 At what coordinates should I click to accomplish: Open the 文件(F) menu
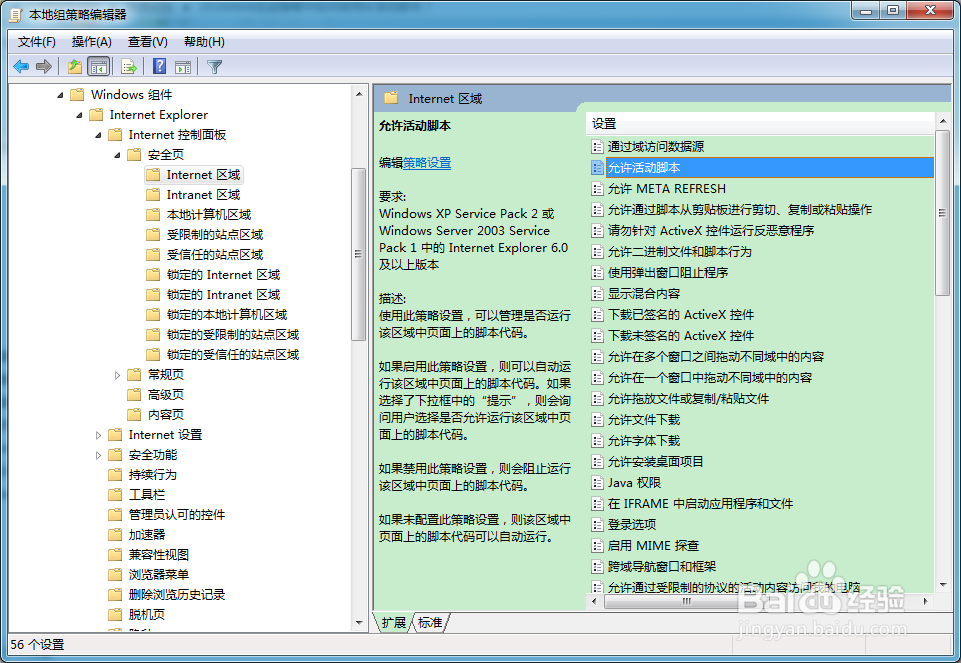(x=37, y=42)
